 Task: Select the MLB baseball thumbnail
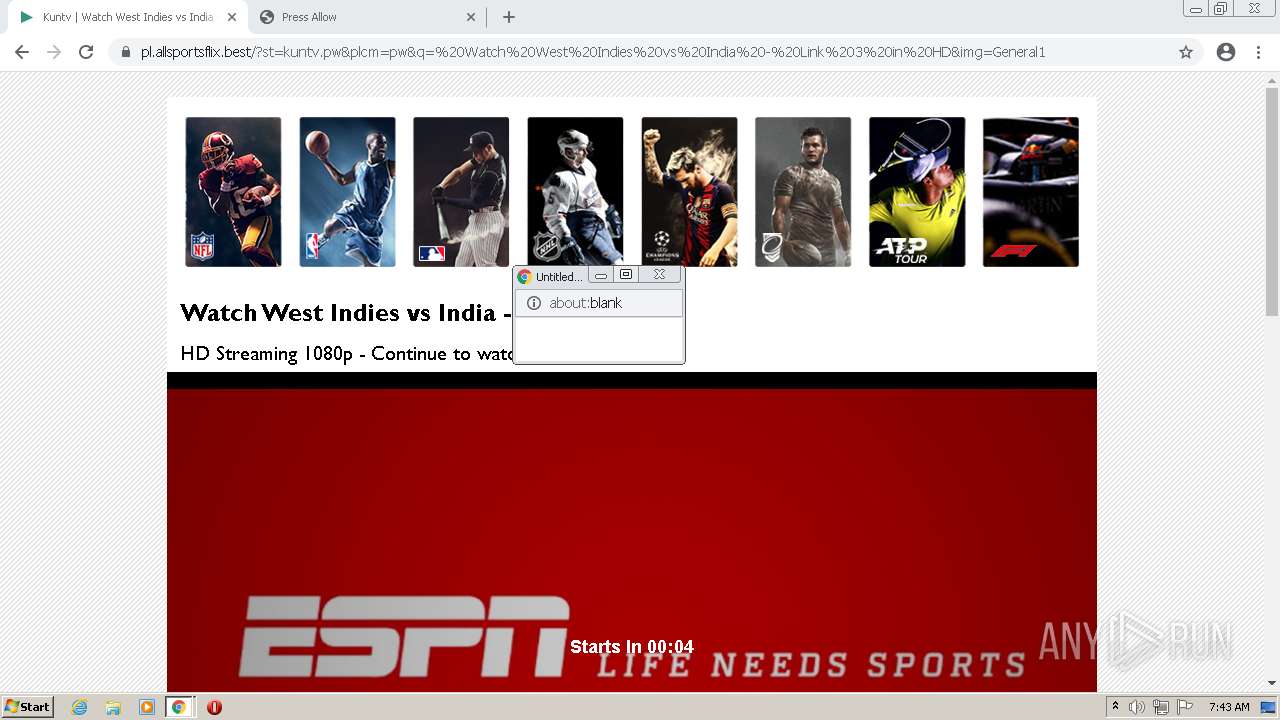[x=461, y=192]
